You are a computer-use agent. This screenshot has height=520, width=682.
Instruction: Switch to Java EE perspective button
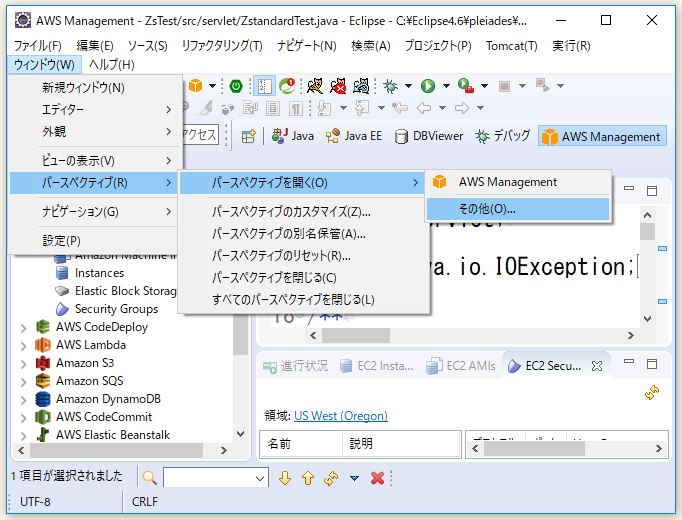(x=354, y=137)
